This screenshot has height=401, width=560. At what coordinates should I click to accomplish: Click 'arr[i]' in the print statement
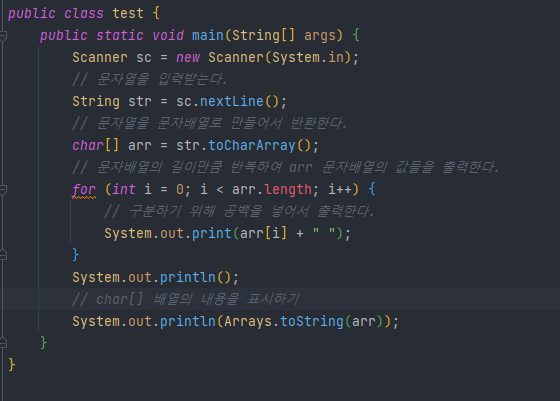[263, 234]
